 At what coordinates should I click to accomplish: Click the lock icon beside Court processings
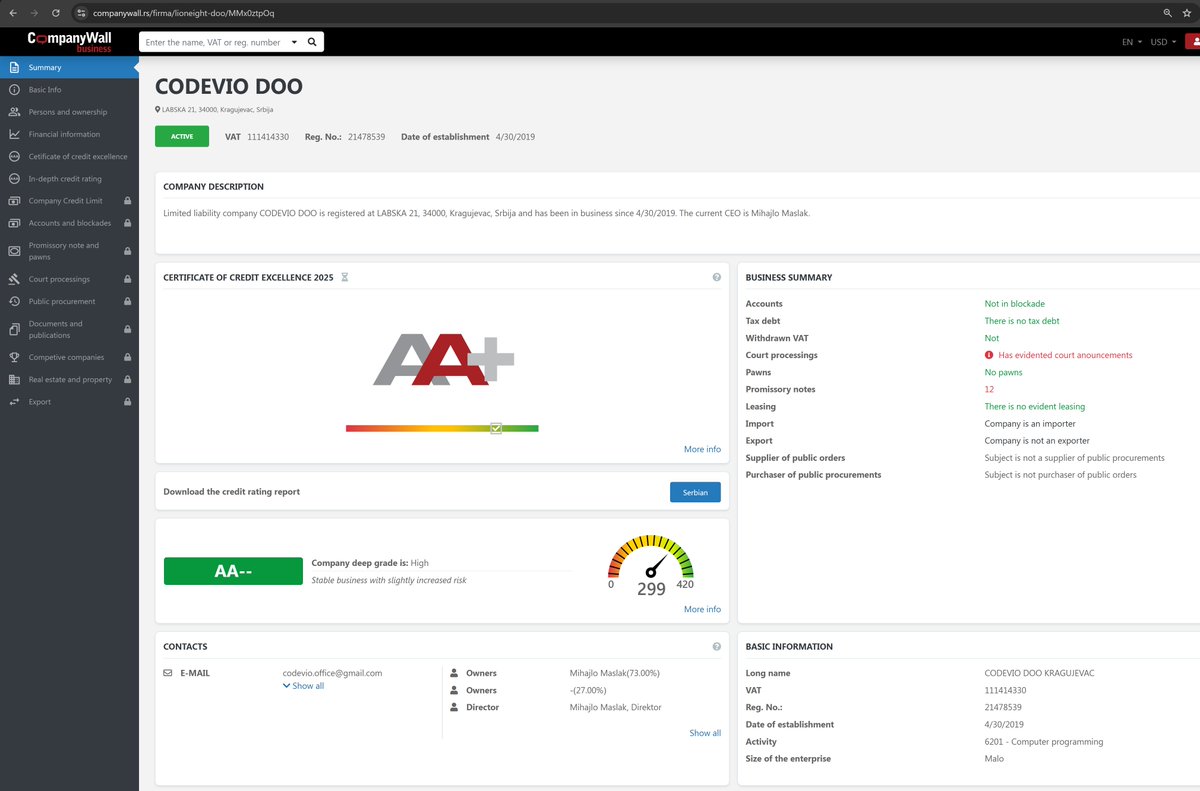pyautogui.click(x=127, y=279)
